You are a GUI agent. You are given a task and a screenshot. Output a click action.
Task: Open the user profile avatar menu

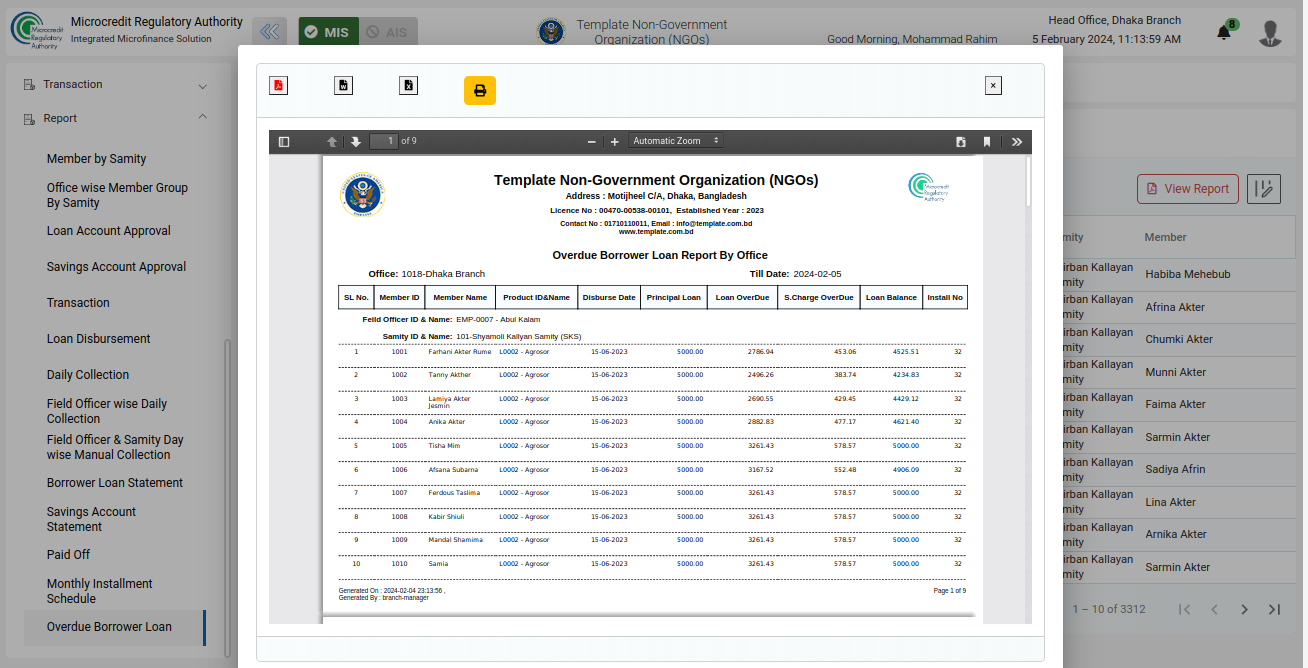pyautogui.click(x=1271, y=33)
